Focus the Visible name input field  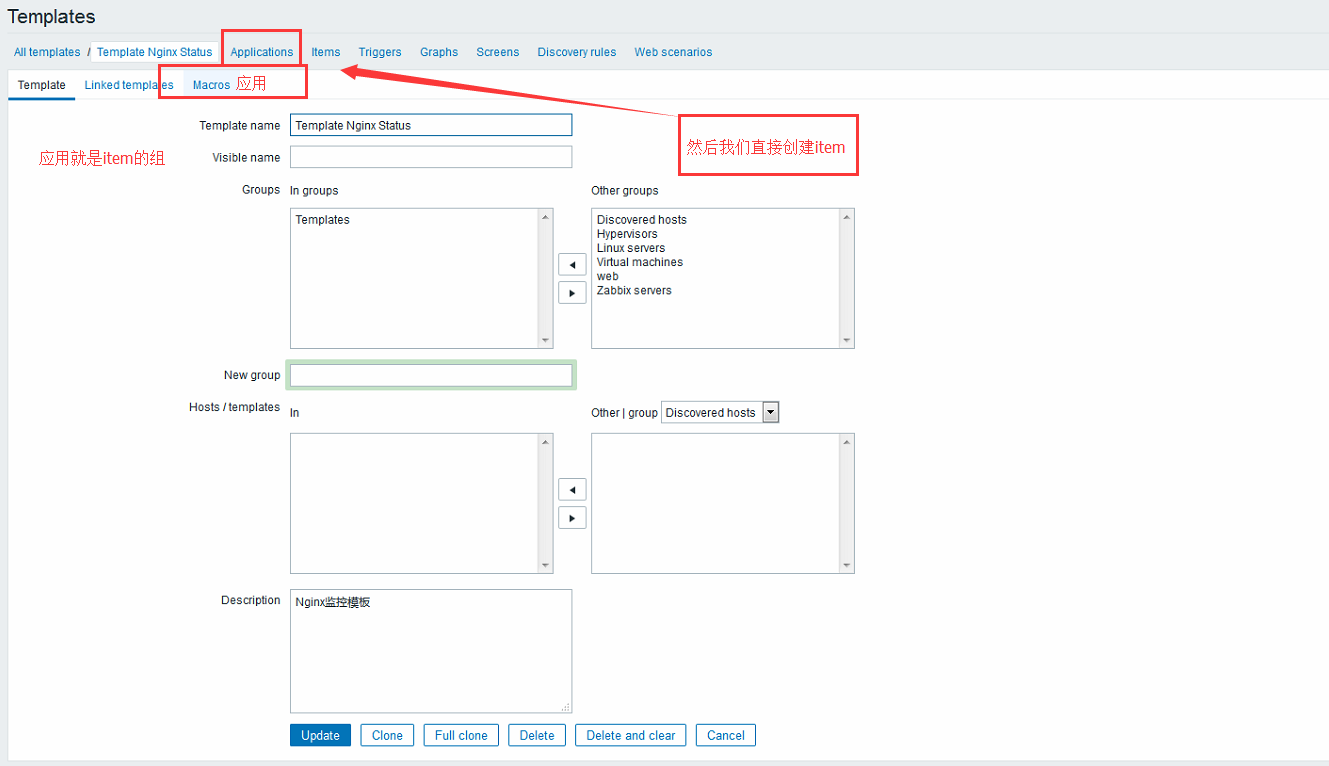pyautogui.click(x=431, y=157)
